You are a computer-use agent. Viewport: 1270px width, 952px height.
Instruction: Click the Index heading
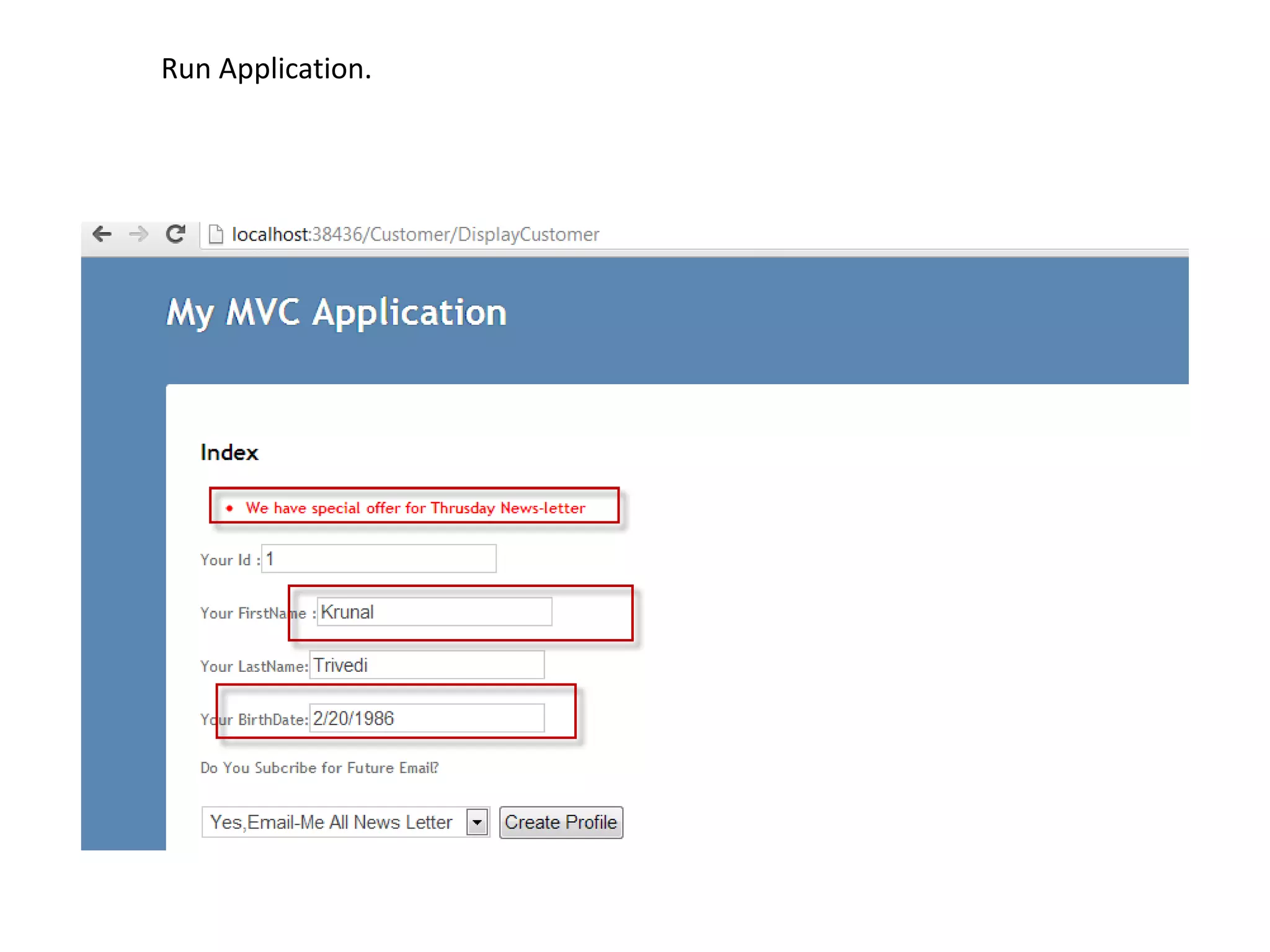pos(229,453)
